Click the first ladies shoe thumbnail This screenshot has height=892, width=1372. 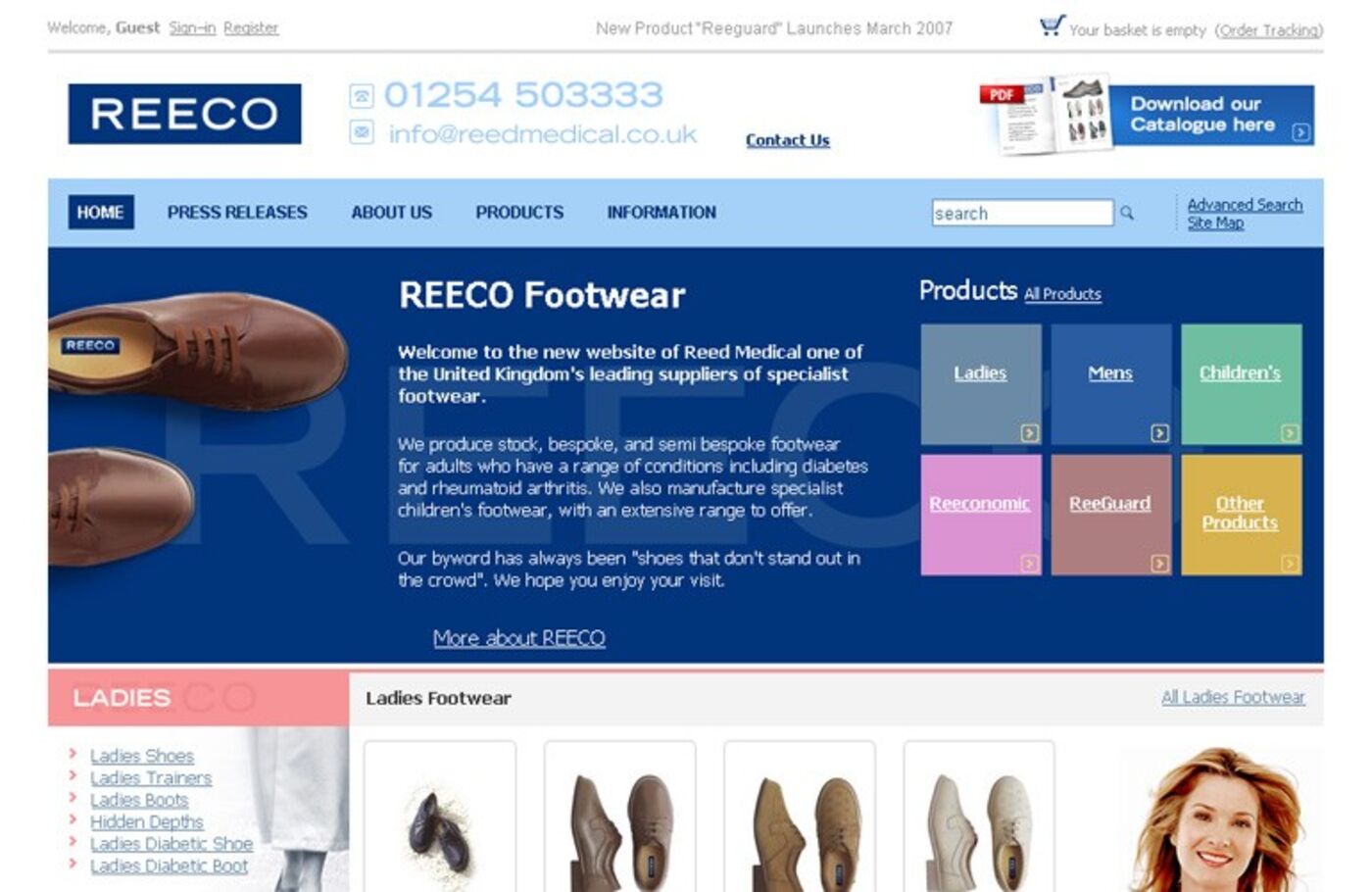click(x=439, y=817)
